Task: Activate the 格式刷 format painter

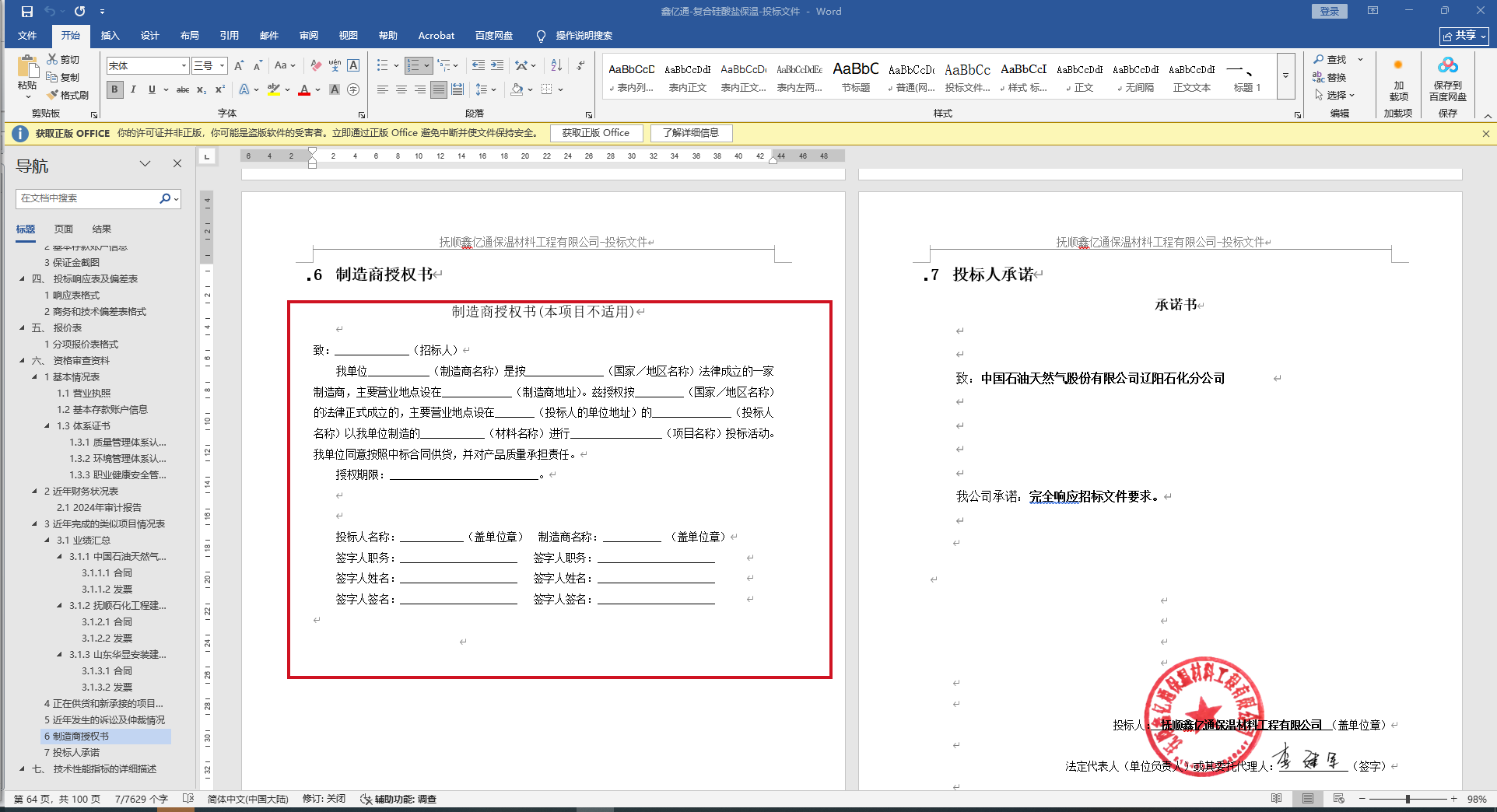Action: [68, 95]
